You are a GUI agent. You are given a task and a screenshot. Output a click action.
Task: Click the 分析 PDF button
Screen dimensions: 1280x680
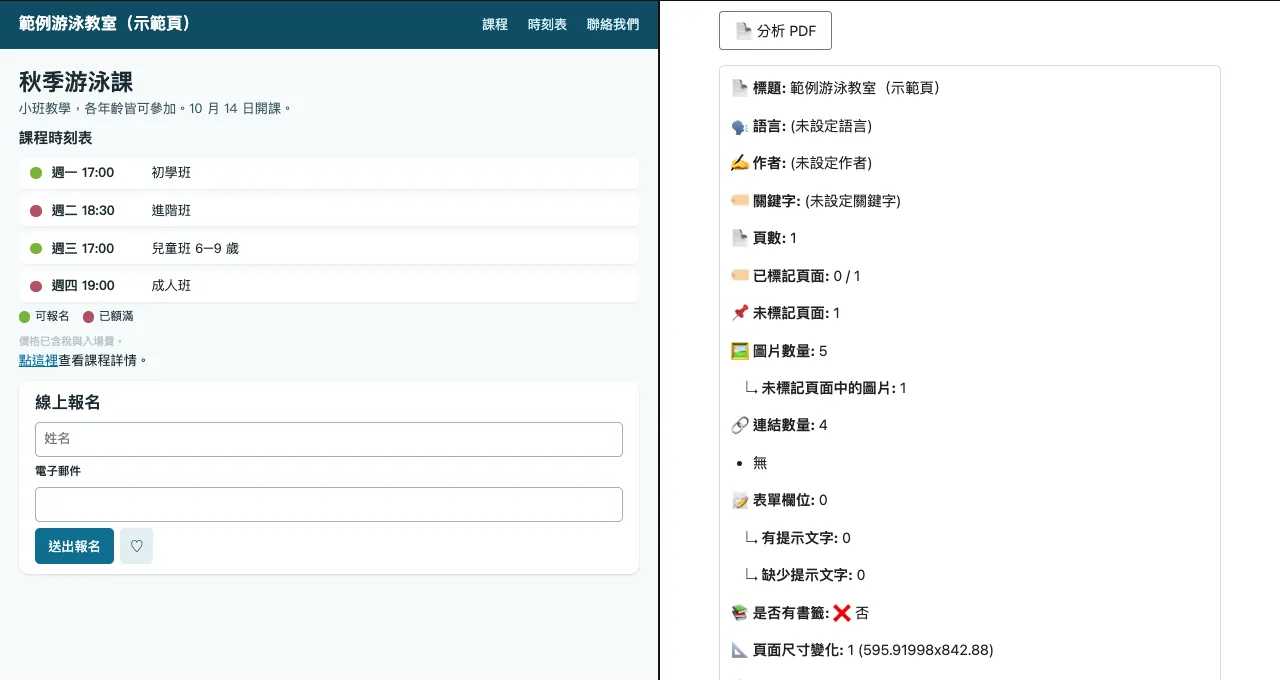775,30
